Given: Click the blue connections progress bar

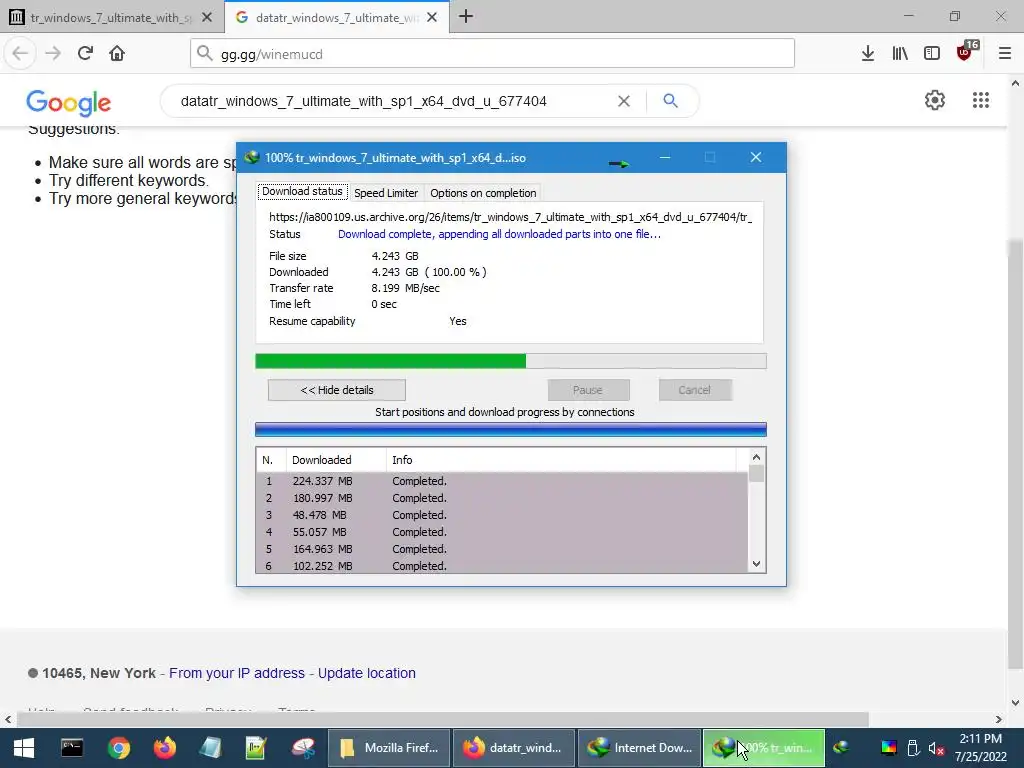Looking at the screenshot, I should [511, 429].
